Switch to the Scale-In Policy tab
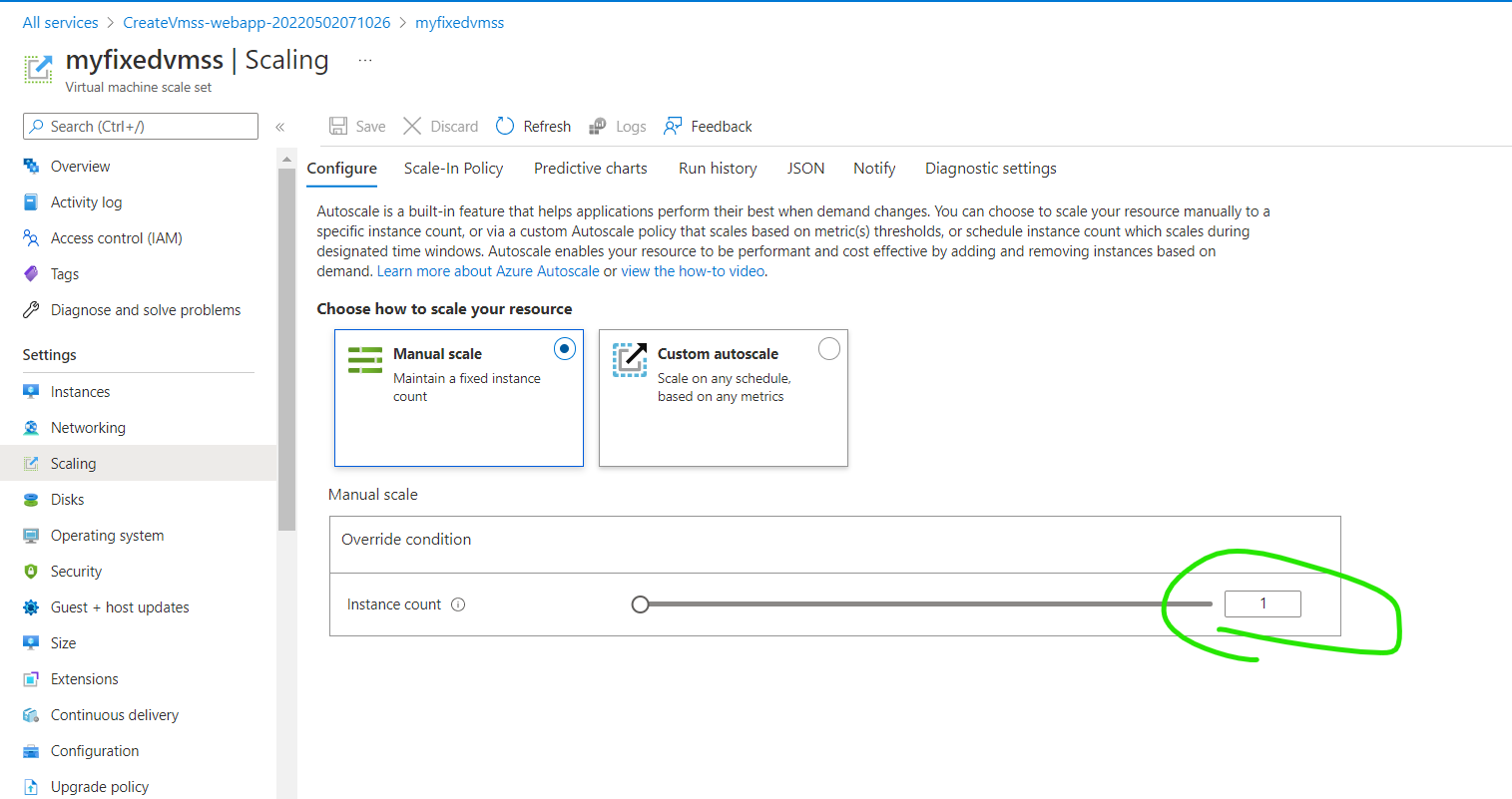Viewport: 1512px width, 799px height. click(453, 169)
